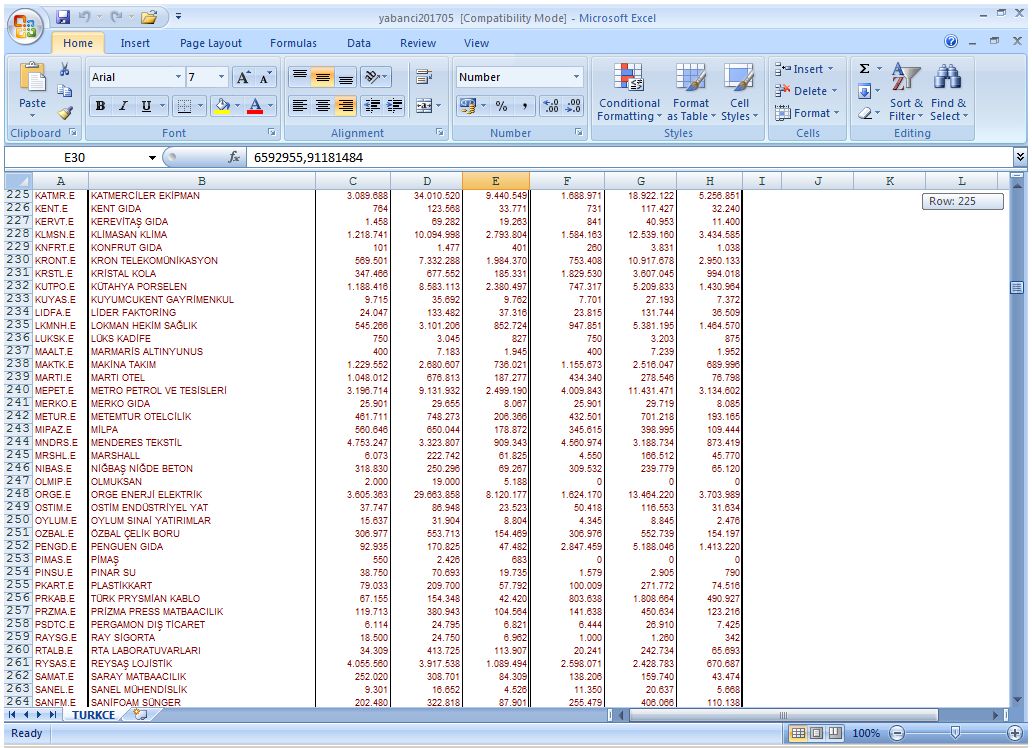Apply Percent Style format
Screen dimensions: 1032x748
click(x=502, y=105)
